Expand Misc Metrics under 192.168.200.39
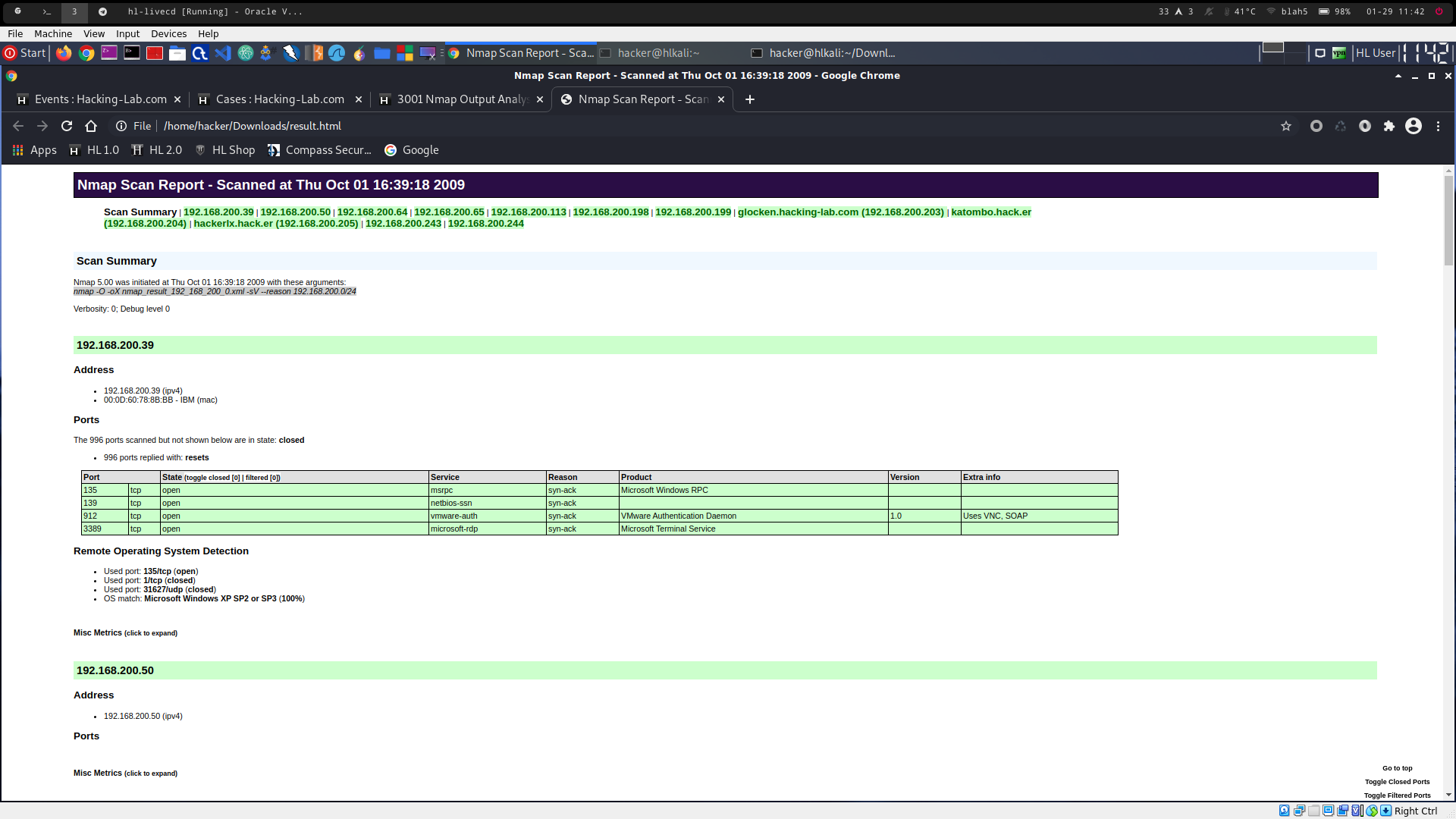The height and width of the screenshot is (819, 1456). (x=125, y=632)
